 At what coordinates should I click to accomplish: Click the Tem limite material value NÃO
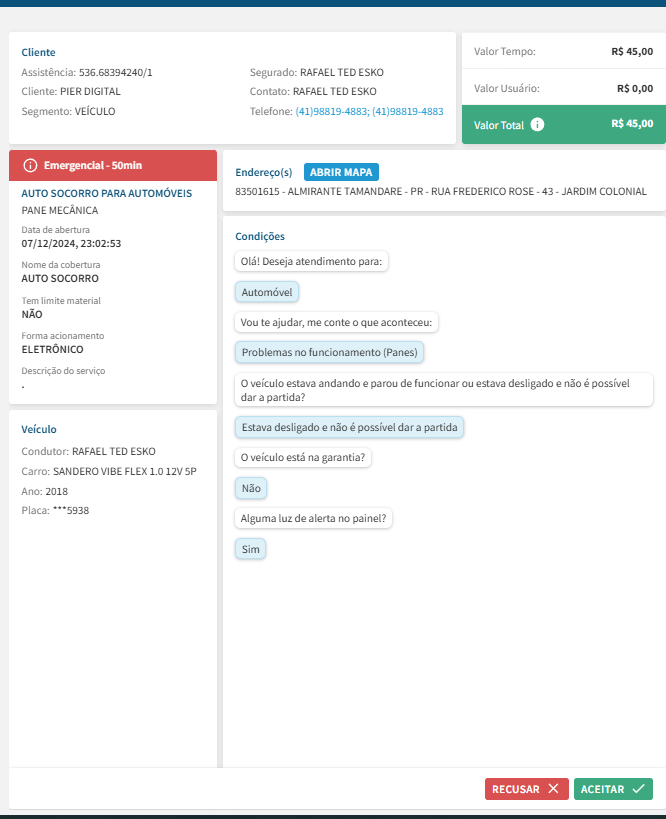[32, 314]
